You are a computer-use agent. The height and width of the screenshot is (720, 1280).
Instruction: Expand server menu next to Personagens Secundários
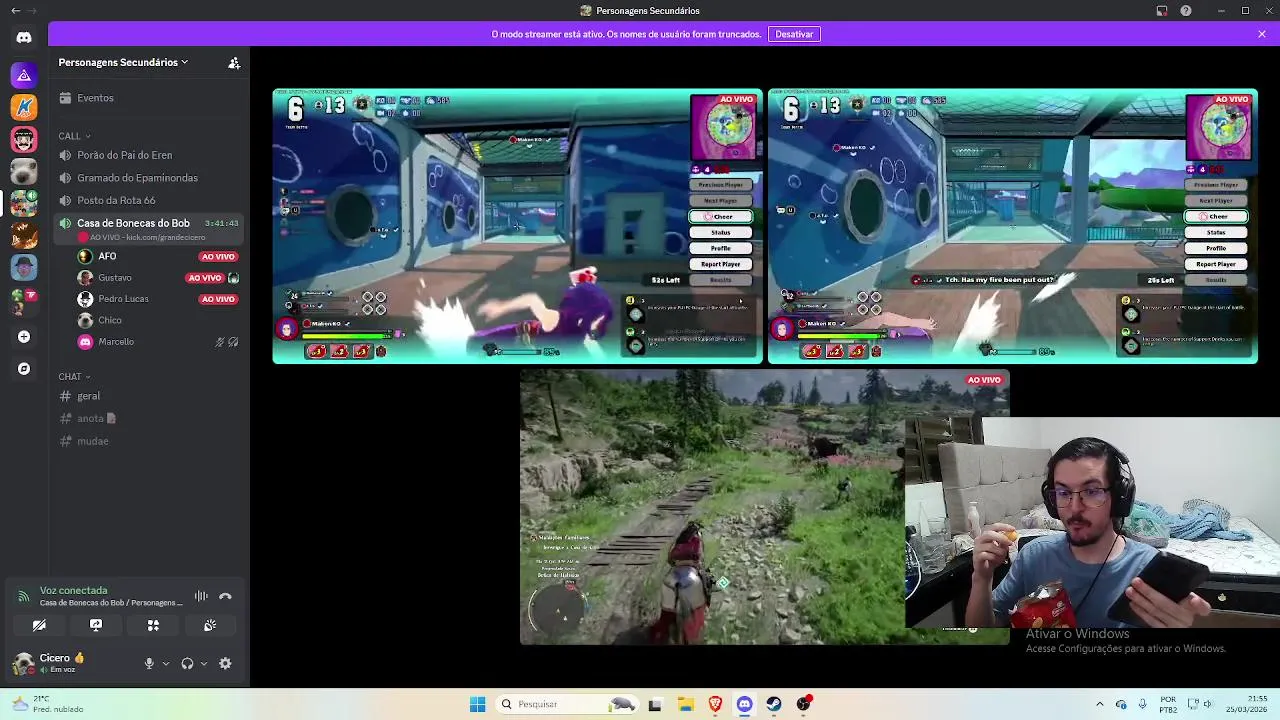185,62
